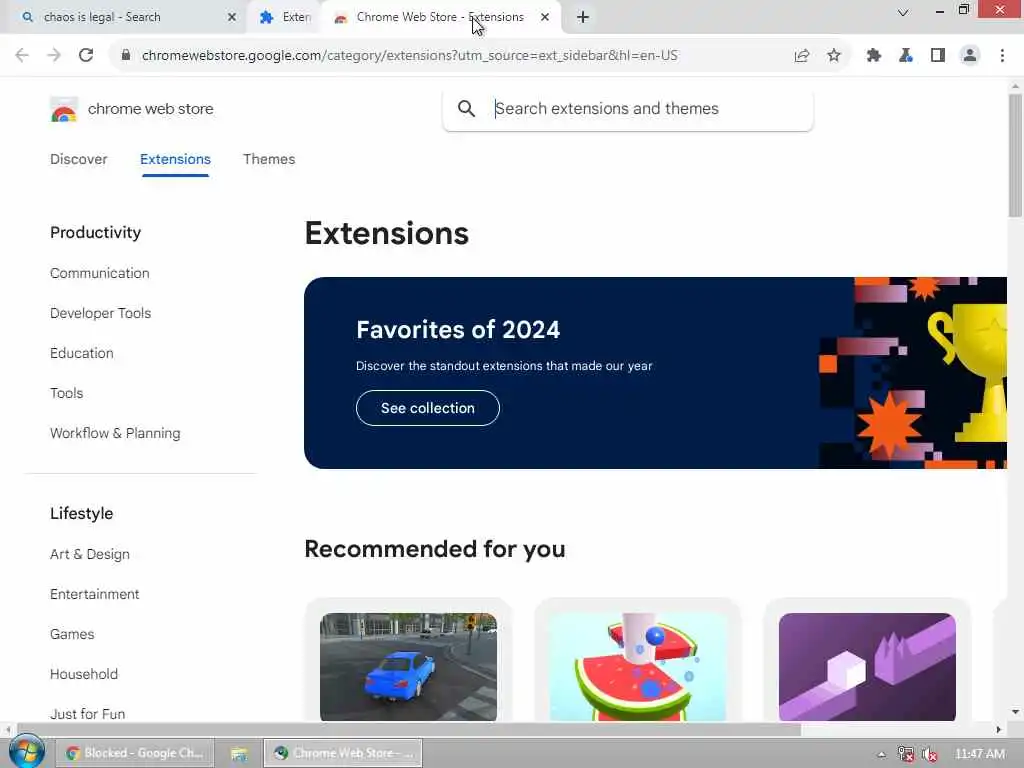Click the forward navigation arrow
Image resolution: width=1024 pixels, height=768 pixels.
click(x=54, y=56)
